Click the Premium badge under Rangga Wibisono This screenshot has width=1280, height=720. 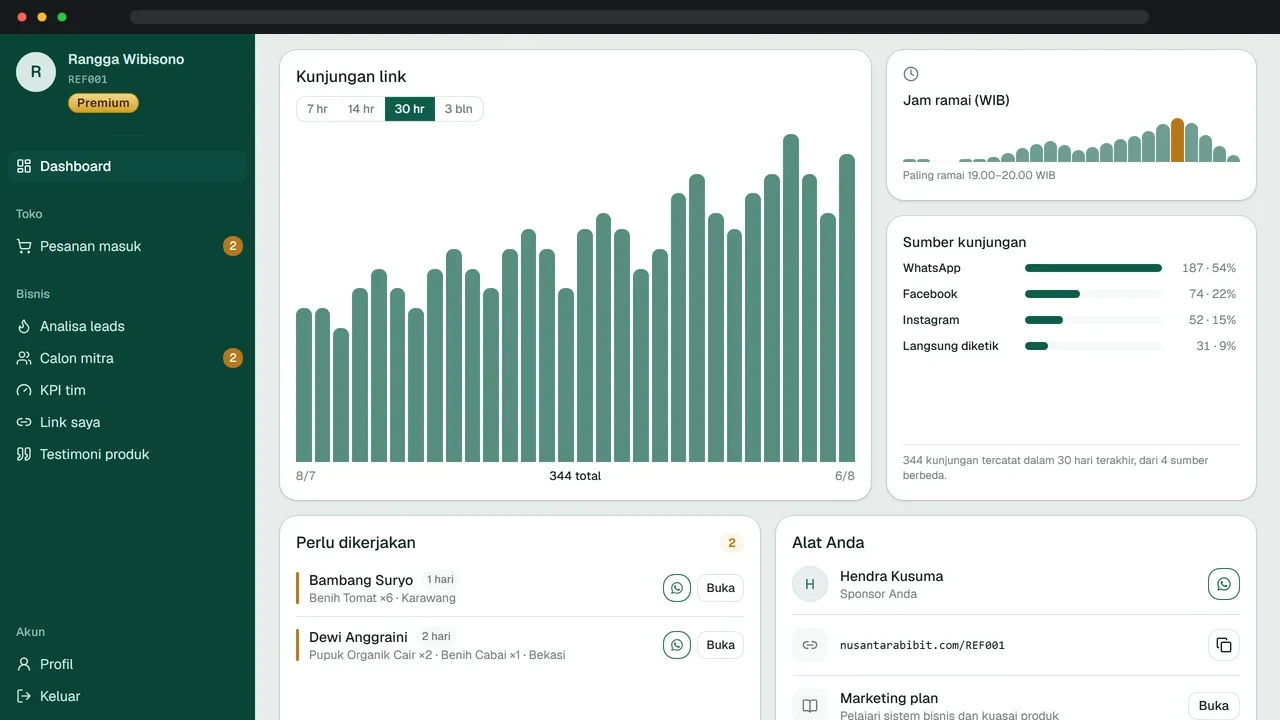tap(103, 103)
